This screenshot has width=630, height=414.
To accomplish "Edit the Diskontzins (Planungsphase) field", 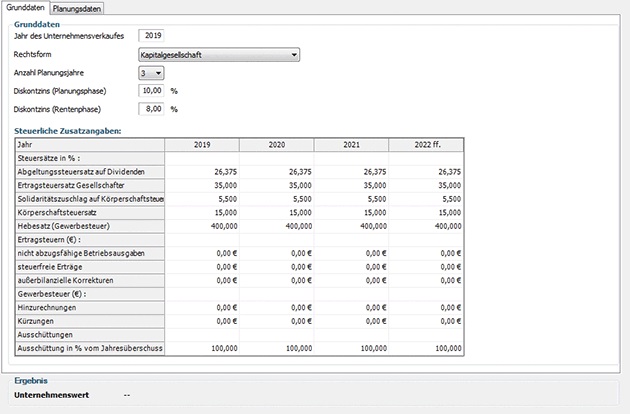I will click(151, 91).
